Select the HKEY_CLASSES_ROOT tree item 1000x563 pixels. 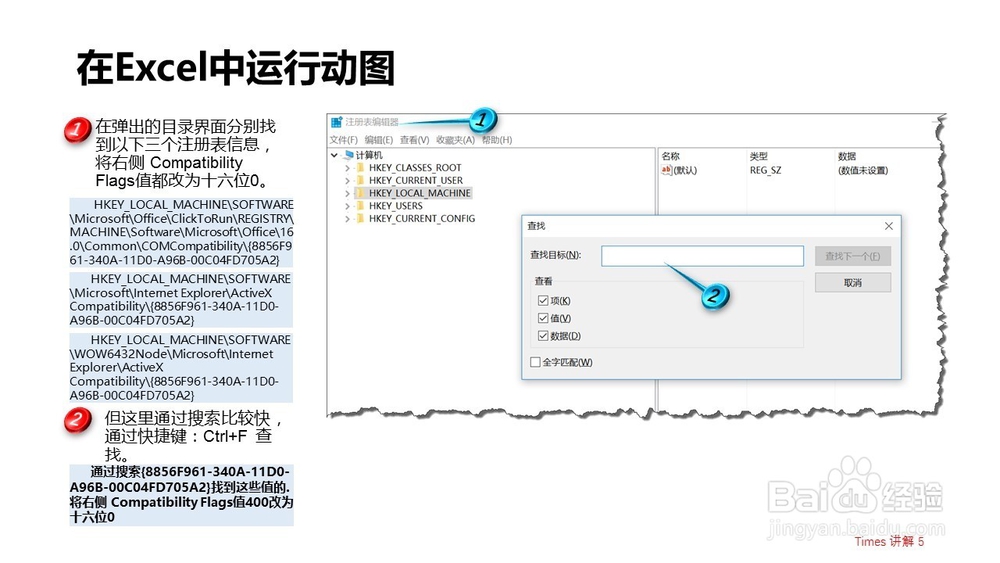415,168
